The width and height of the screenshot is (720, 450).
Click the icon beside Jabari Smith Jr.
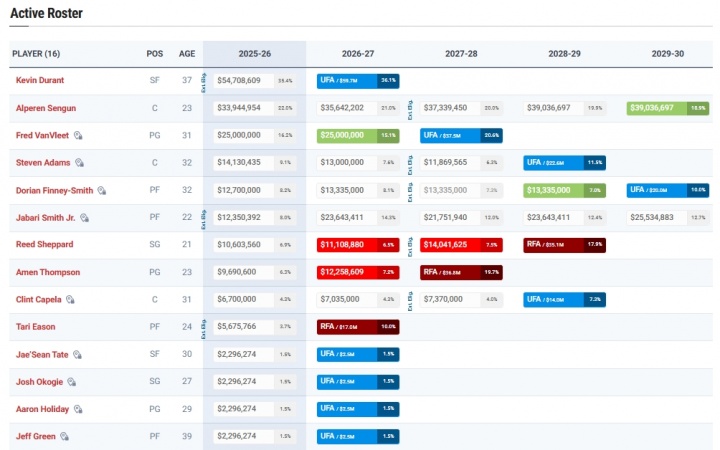pyautogui.click(x=85, y=217)
